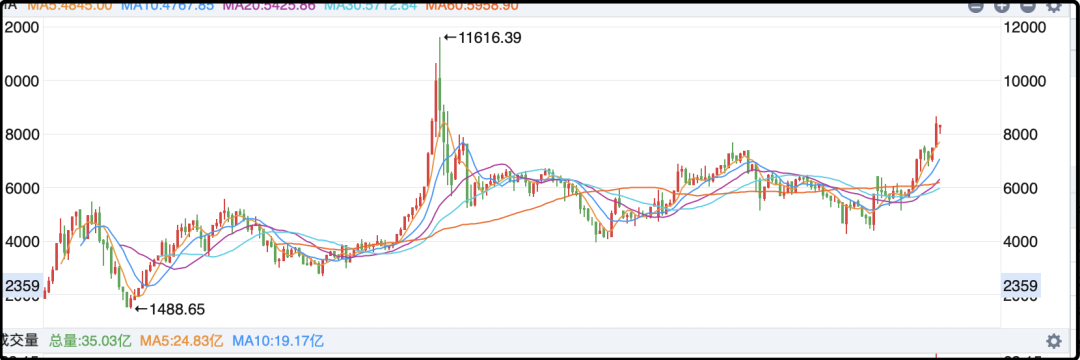Select the 1488.65 low price annotation
Viewport: 1080px width, 360px height.
coord(169,309)
